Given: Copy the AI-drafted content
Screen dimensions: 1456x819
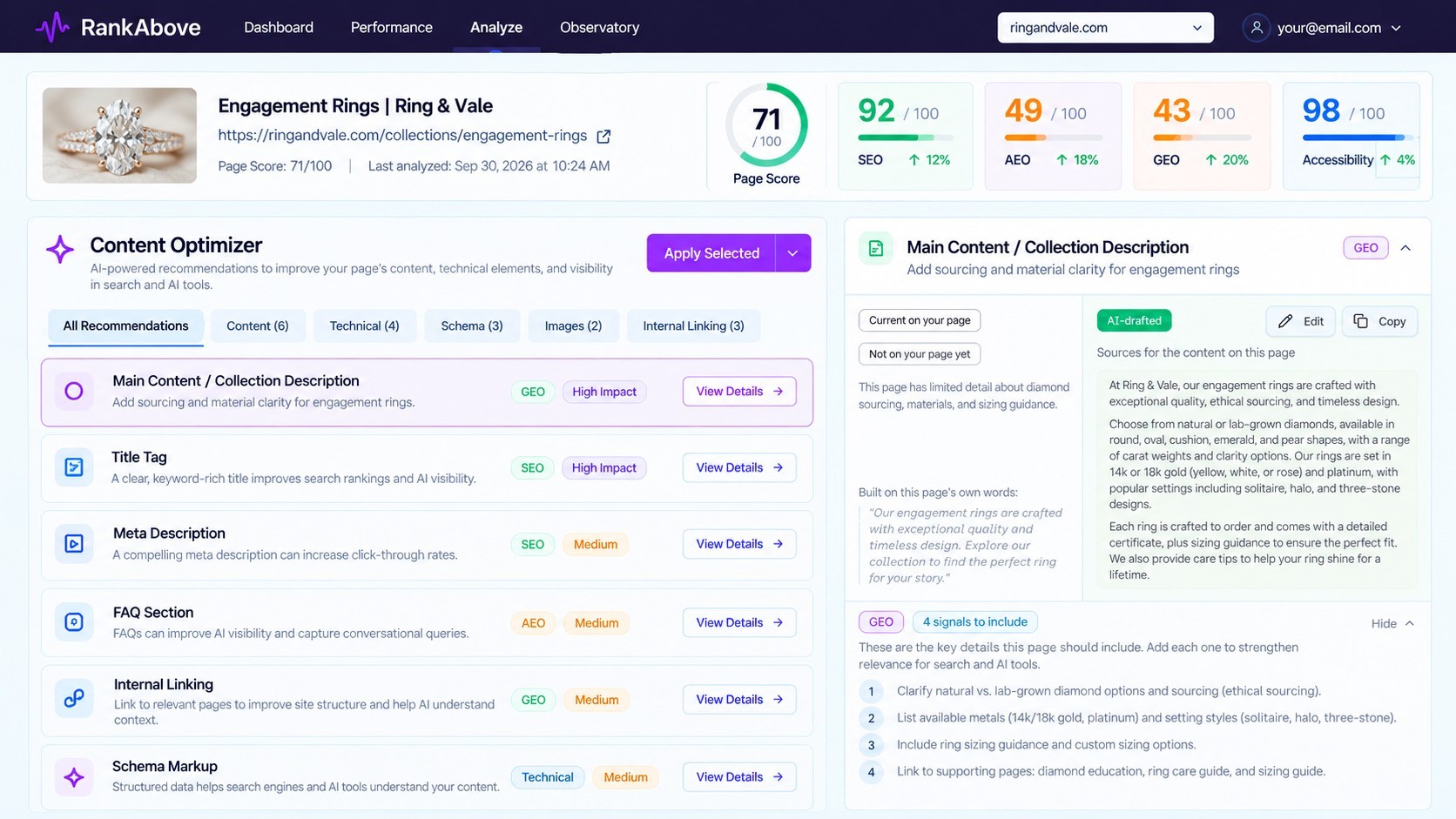Looking at the screenshot, I should (1379, 321).
